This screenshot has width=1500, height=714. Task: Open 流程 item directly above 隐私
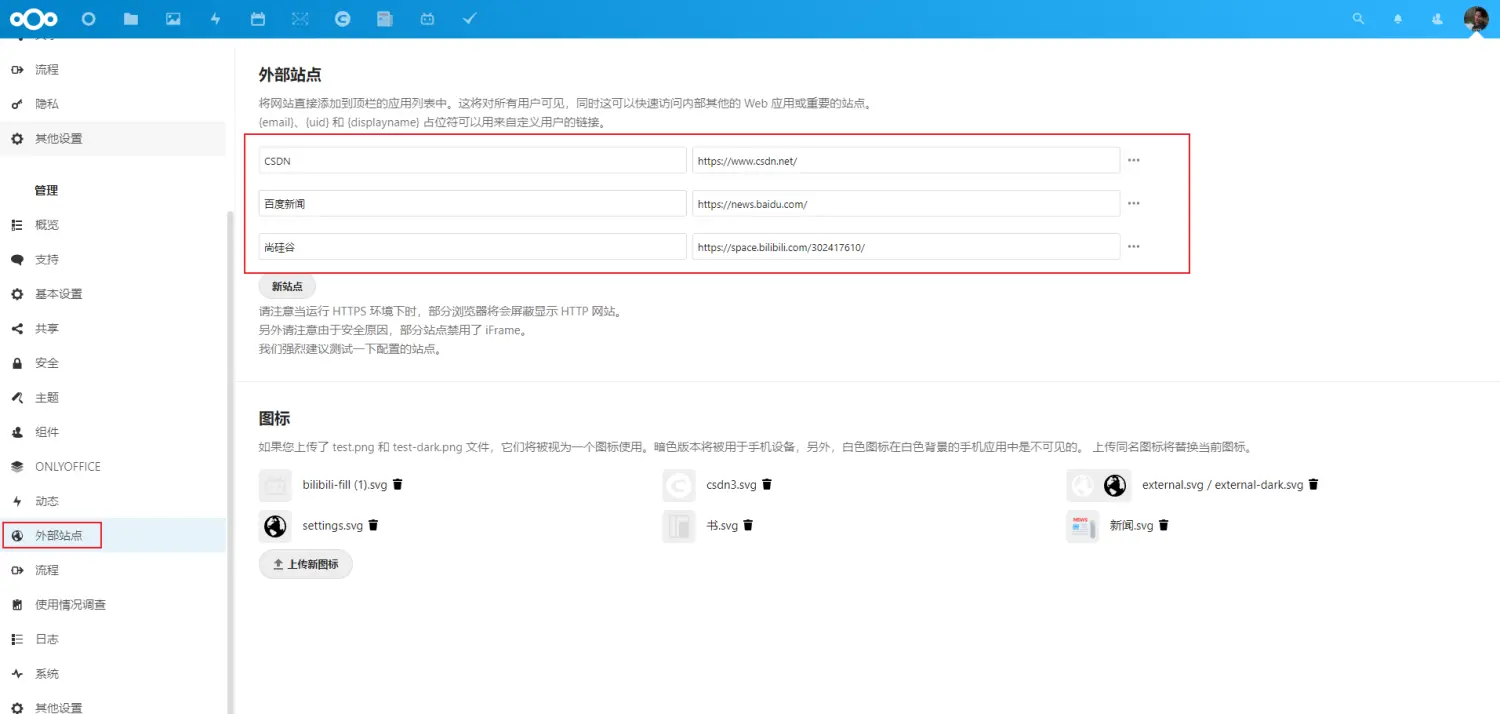pos(113,69)
